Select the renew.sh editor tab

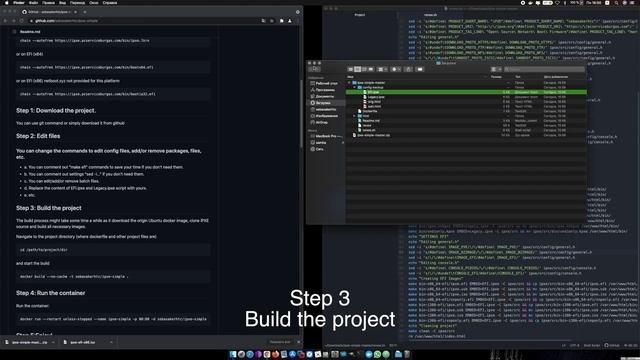[430, 15]
